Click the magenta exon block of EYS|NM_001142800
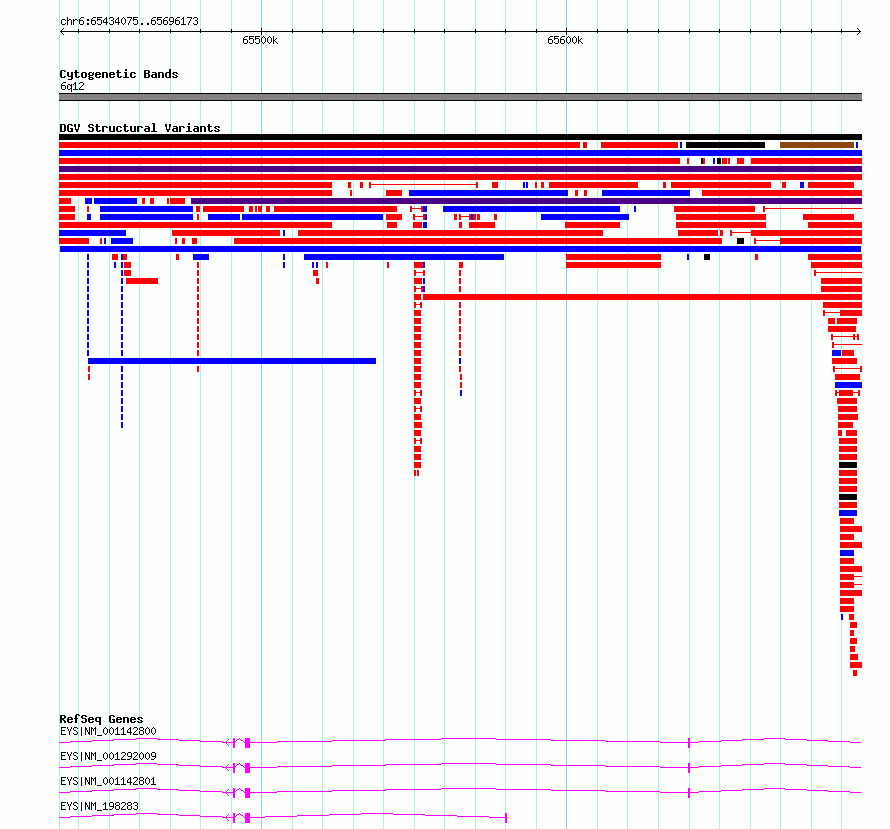 coord(247,742)
